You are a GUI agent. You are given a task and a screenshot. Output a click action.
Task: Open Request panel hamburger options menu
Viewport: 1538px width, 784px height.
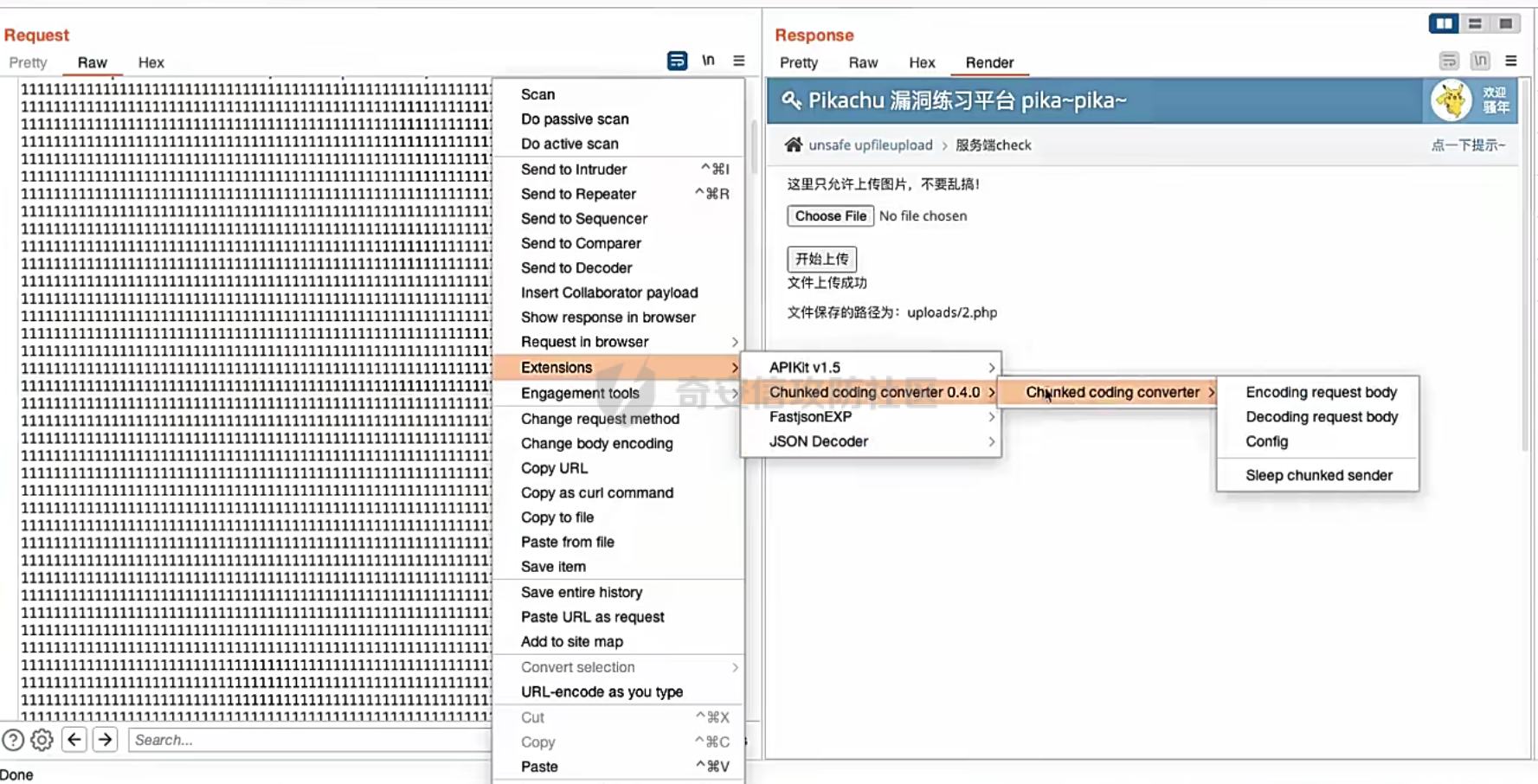click(738, 61)
